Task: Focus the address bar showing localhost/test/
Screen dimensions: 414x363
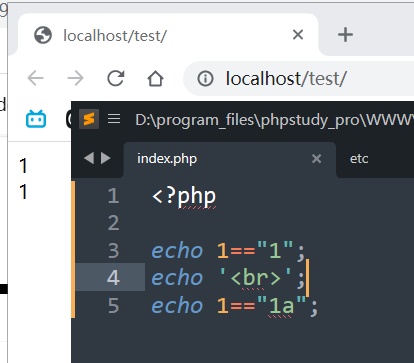Action: pyautogui.click(x=298, y=79)
